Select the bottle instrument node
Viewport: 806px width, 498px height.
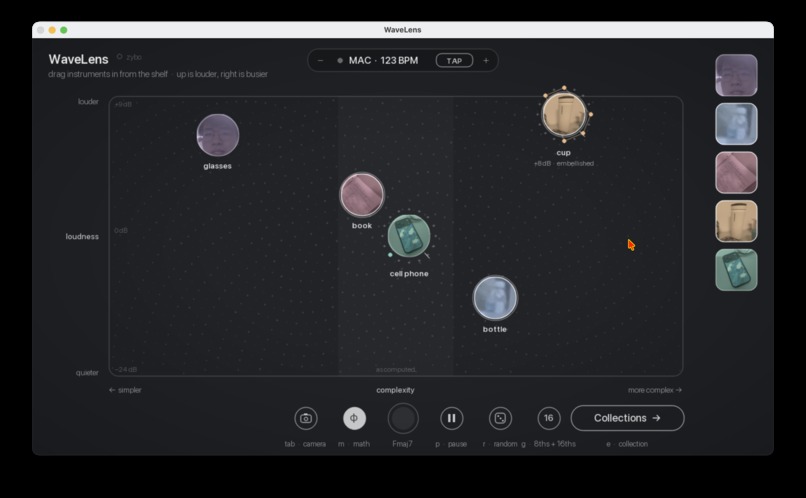[495, 298]
